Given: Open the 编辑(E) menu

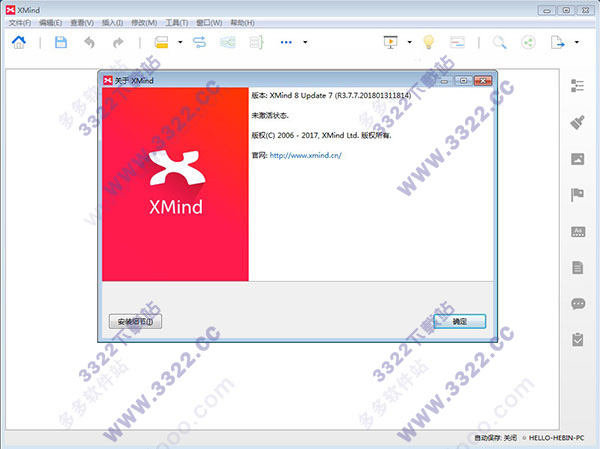Looking at the screenshot, I should (51, 23).
